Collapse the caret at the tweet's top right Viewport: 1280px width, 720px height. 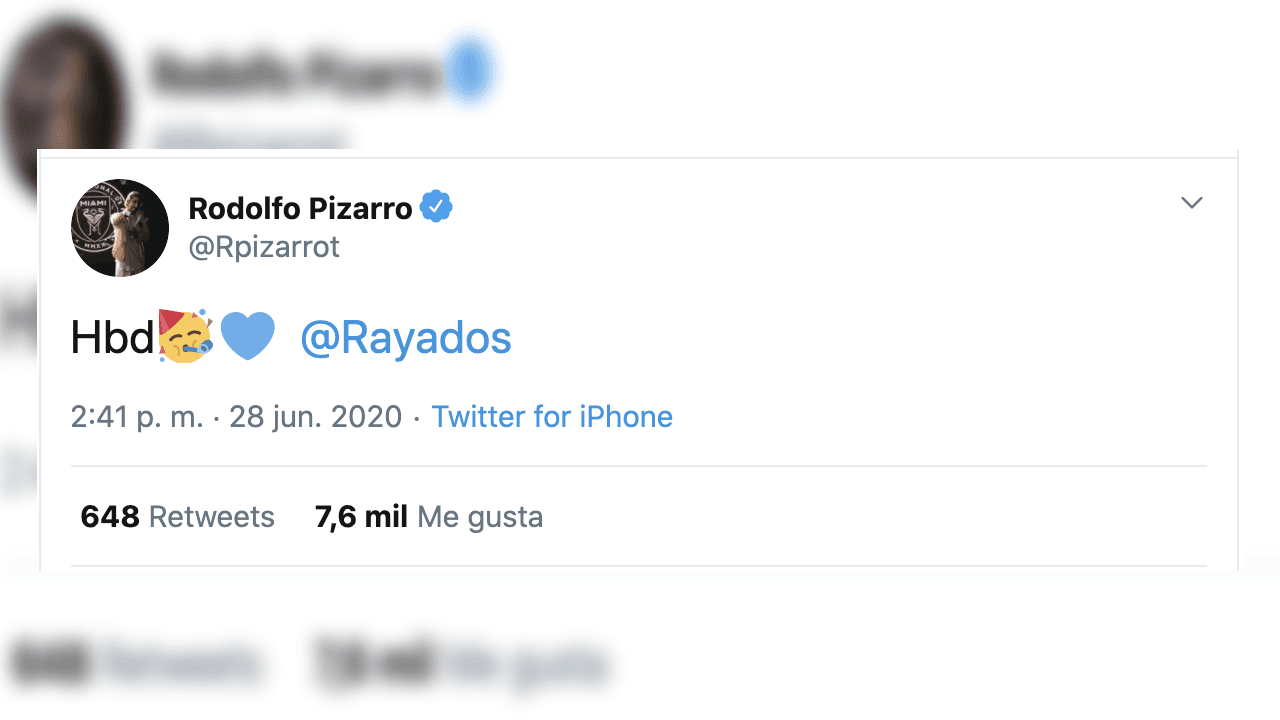click(1191, 202)
